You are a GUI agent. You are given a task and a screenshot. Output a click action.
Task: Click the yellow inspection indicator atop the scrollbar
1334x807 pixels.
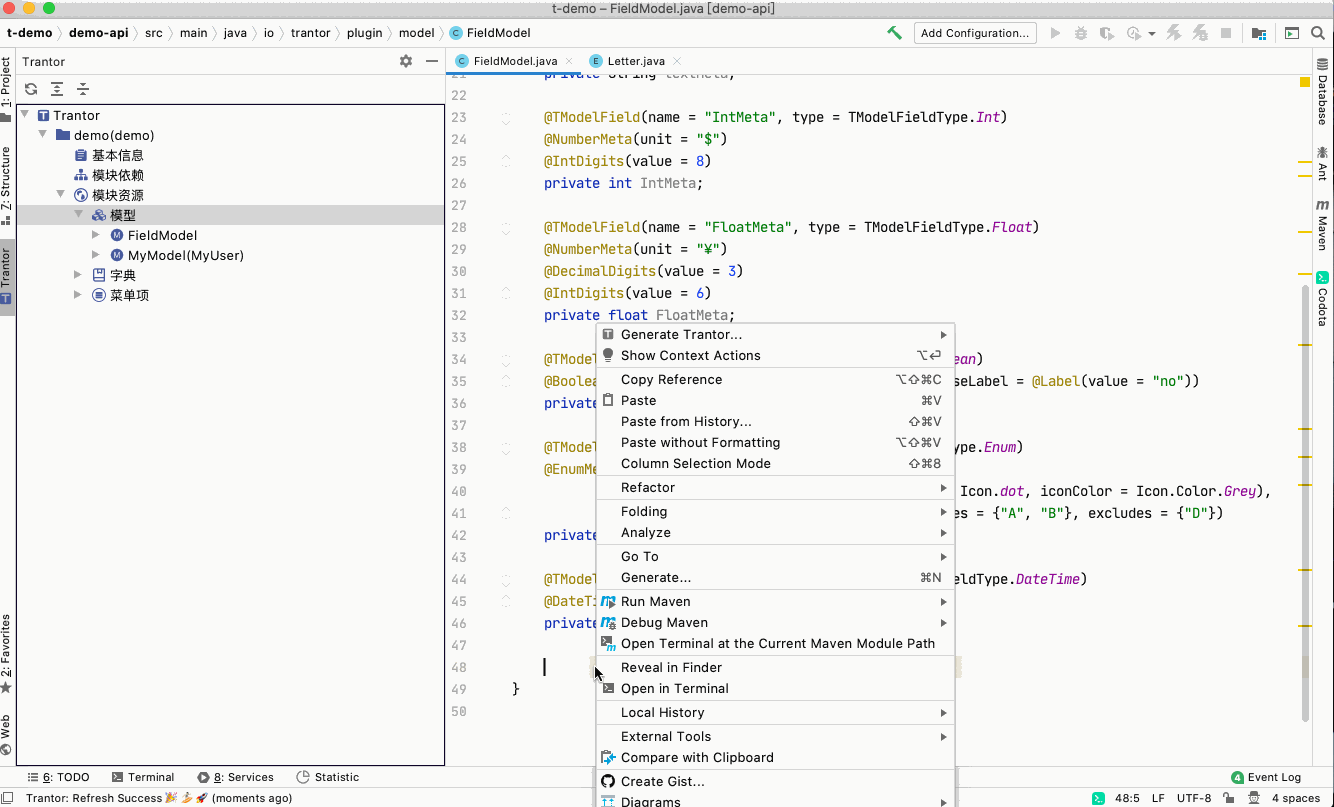[1305, 82]
